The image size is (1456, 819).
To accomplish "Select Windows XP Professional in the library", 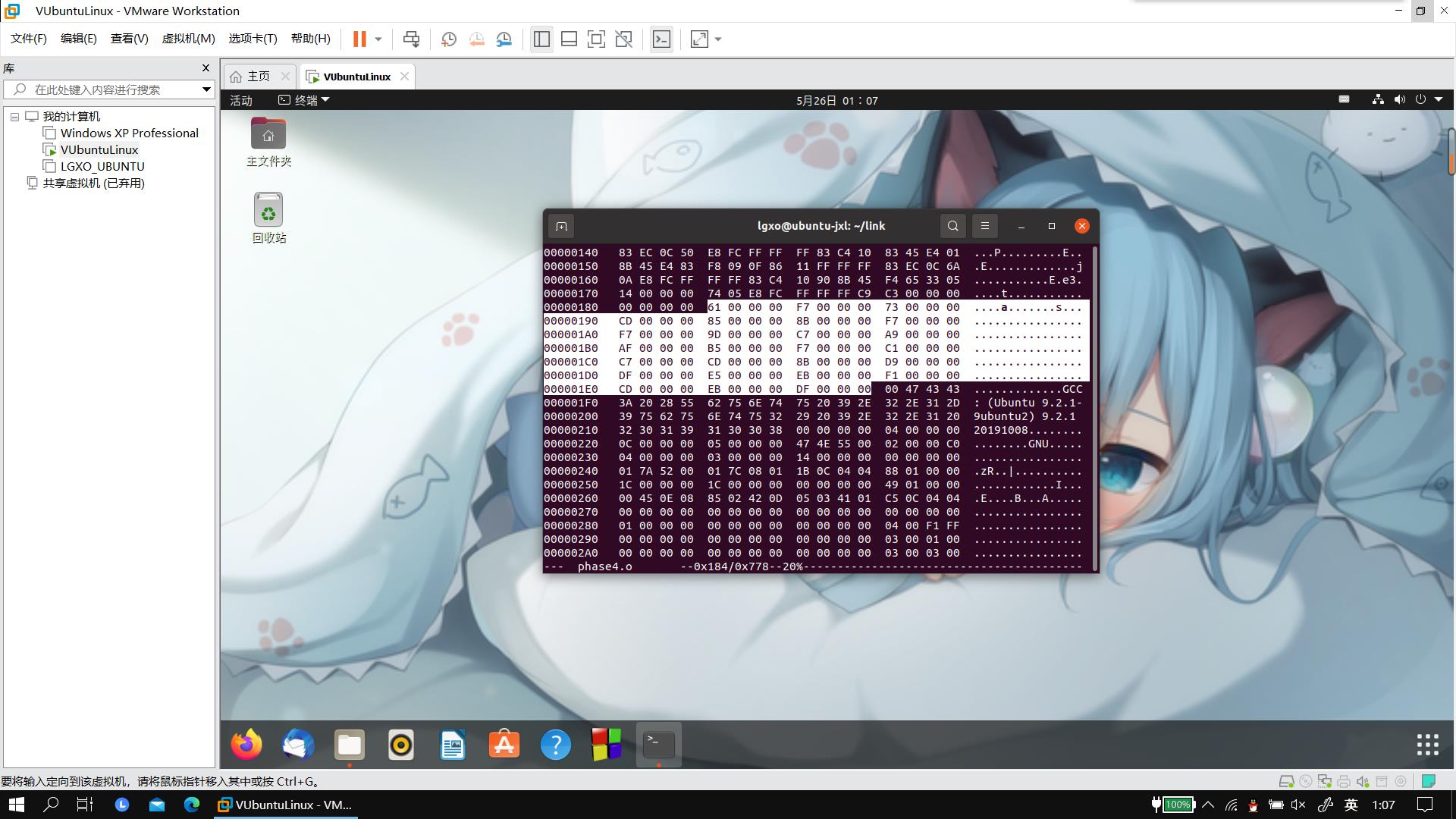I will (130, 133).
